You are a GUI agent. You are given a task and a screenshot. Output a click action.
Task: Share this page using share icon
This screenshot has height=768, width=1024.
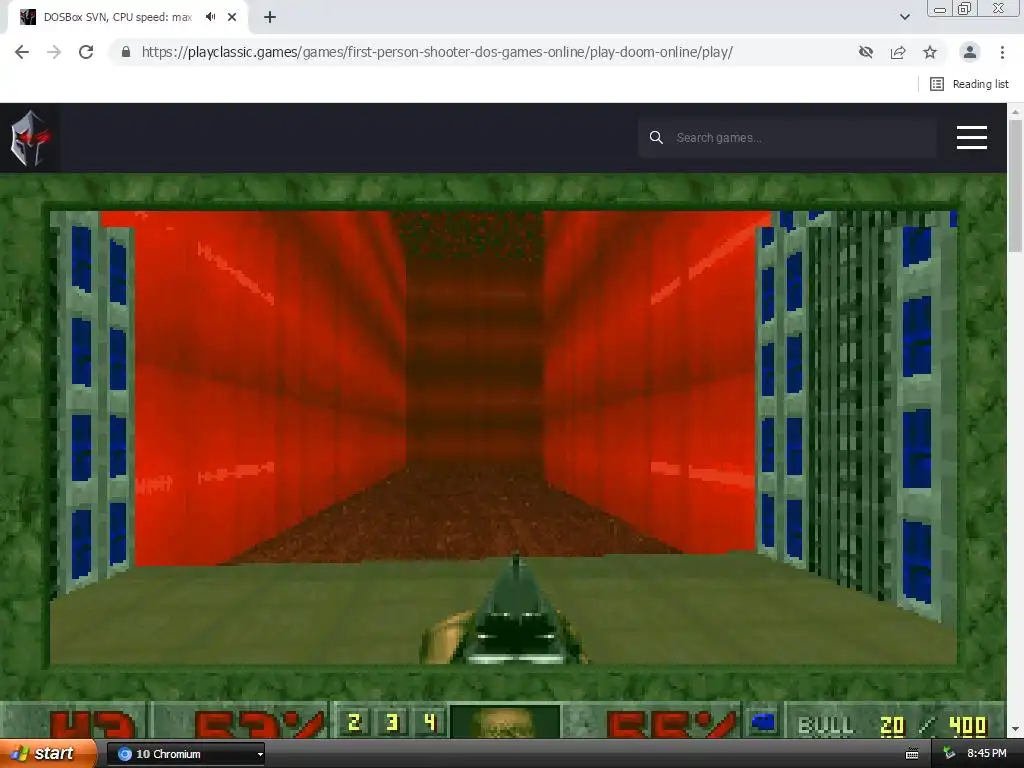pyautogui.click(x=898, y=52)
